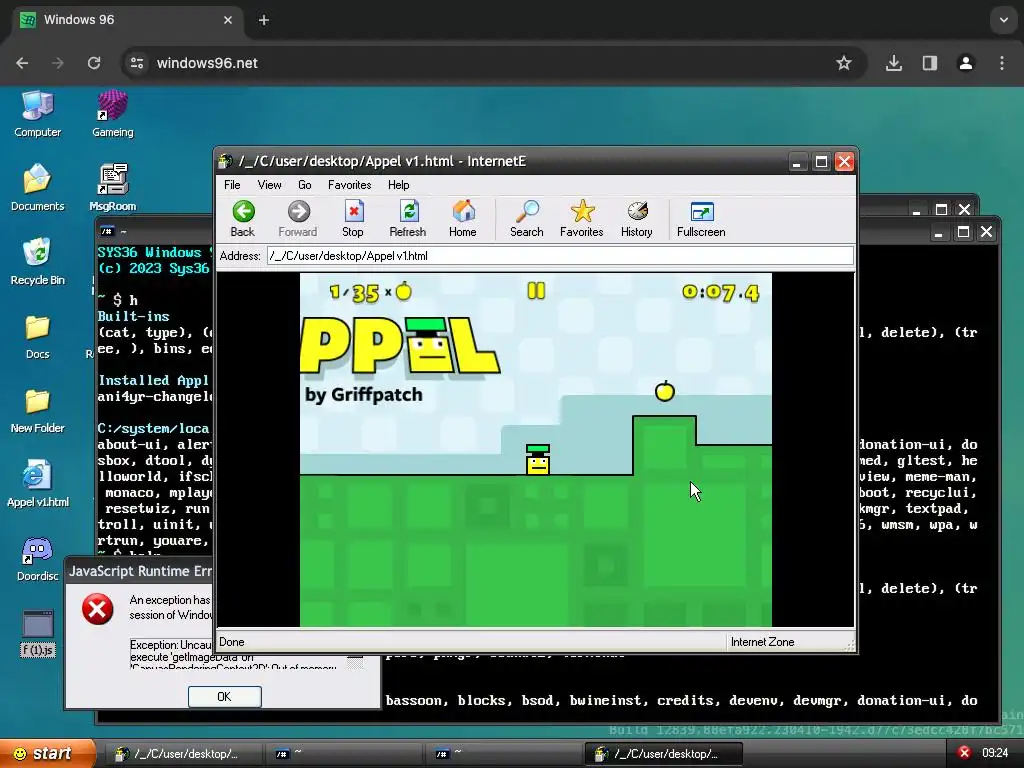1024x768 pixels.
Task: Click the Forward arrow in InternetE toolbar
Action: coord(298,219)
